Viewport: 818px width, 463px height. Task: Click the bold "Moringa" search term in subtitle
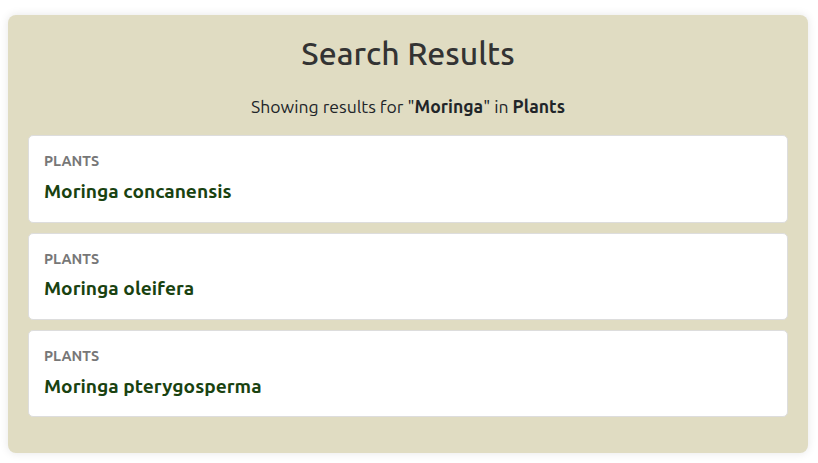[448, 107]
